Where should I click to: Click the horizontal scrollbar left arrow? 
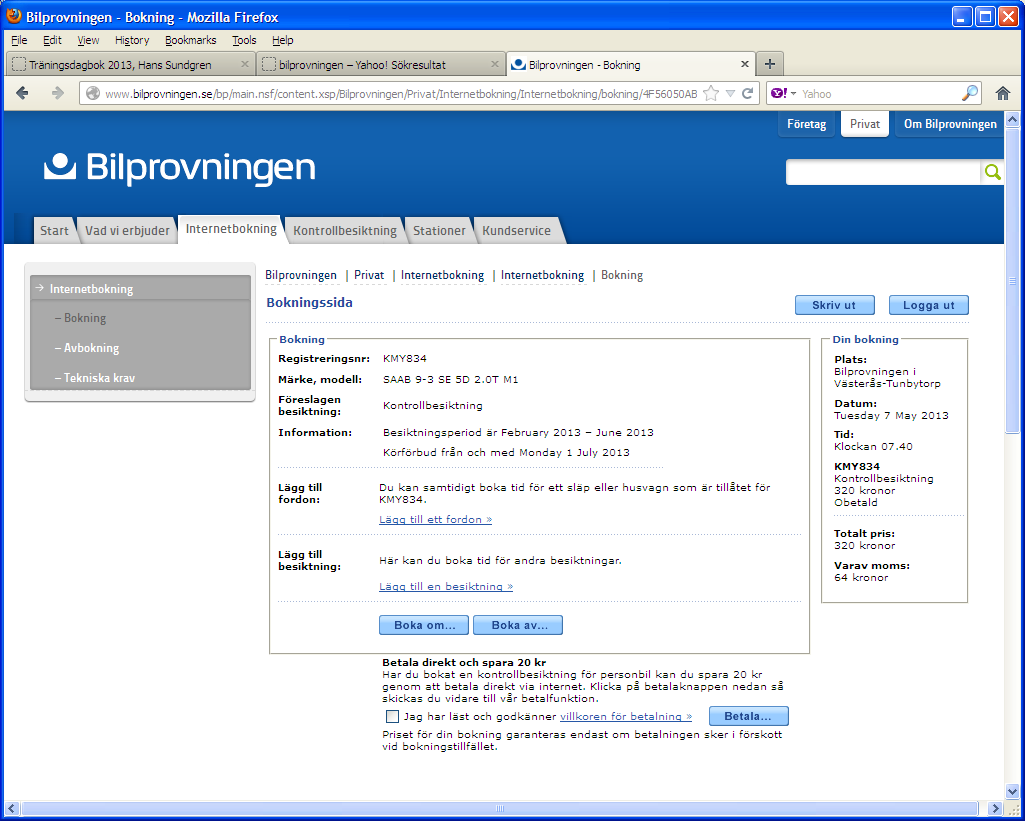[x=12, y=809]
